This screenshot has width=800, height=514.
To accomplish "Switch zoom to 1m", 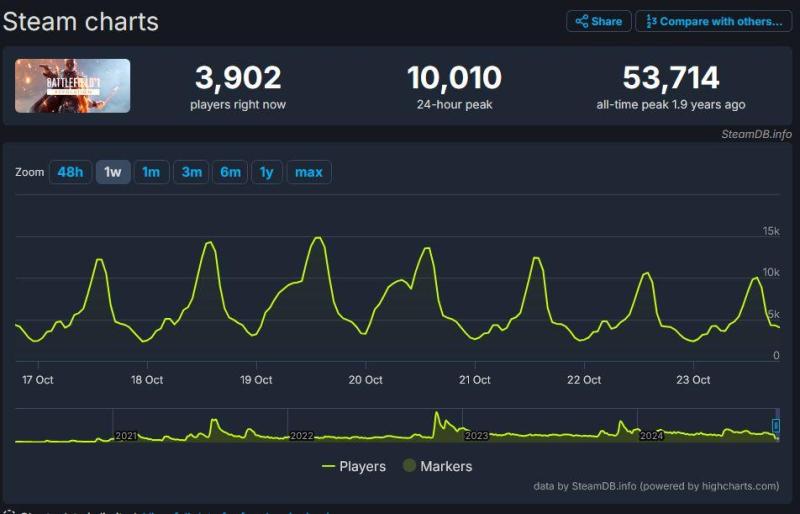I will coord(151,172).
